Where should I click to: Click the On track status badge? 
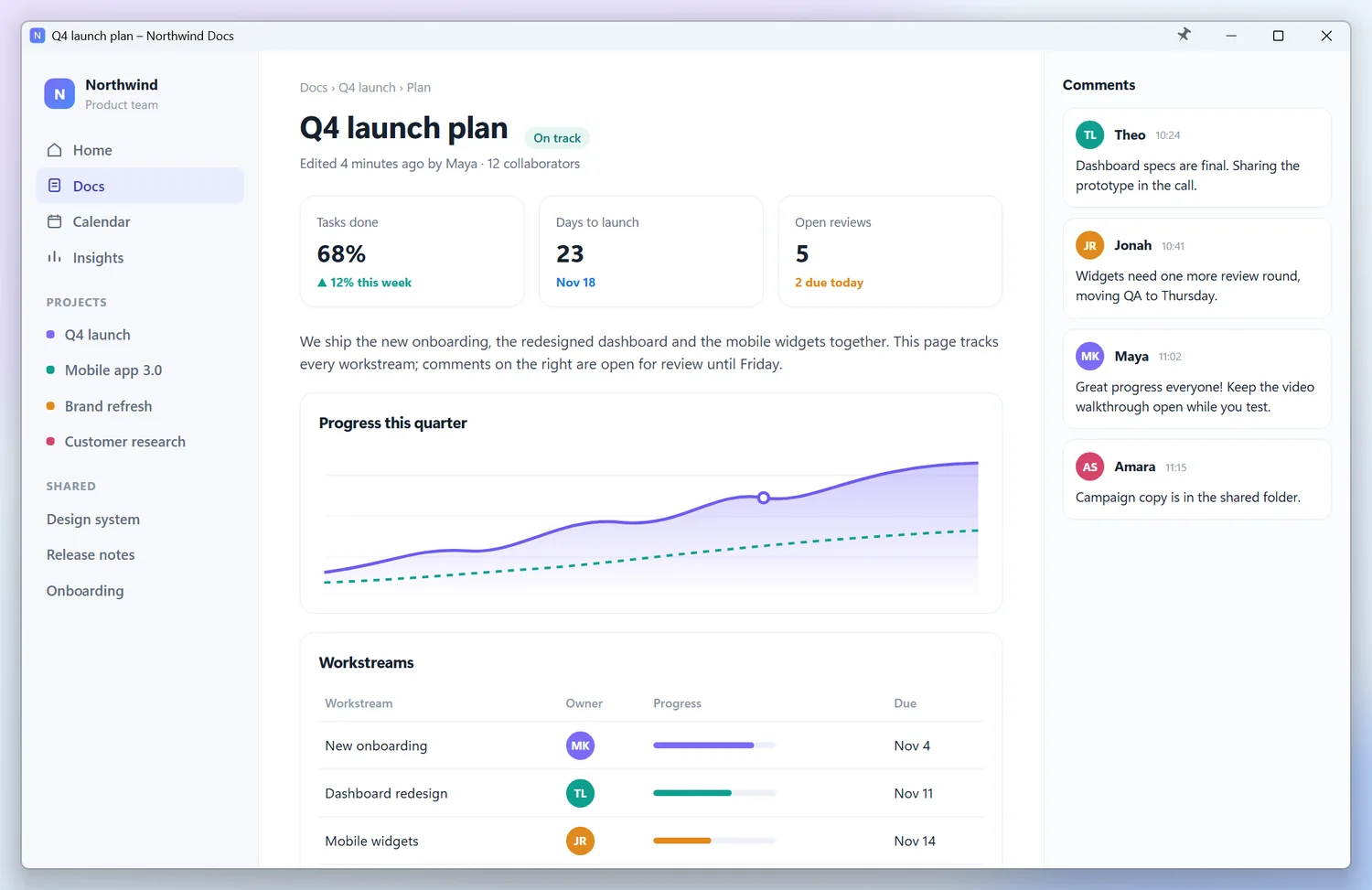pyautogui.click(x=557, y=138)
